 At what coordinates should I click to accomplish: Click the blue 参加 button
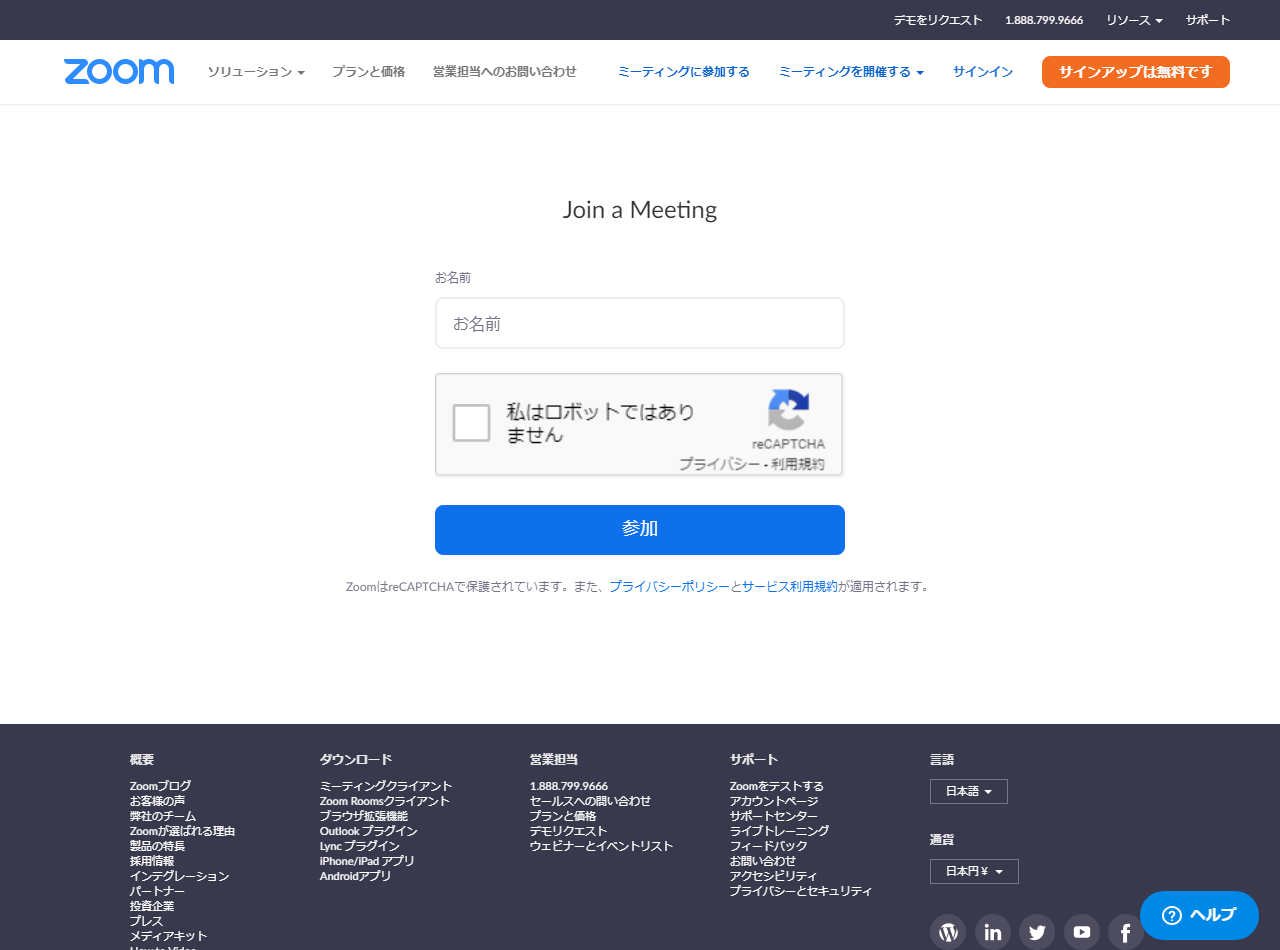click(640, 530)
